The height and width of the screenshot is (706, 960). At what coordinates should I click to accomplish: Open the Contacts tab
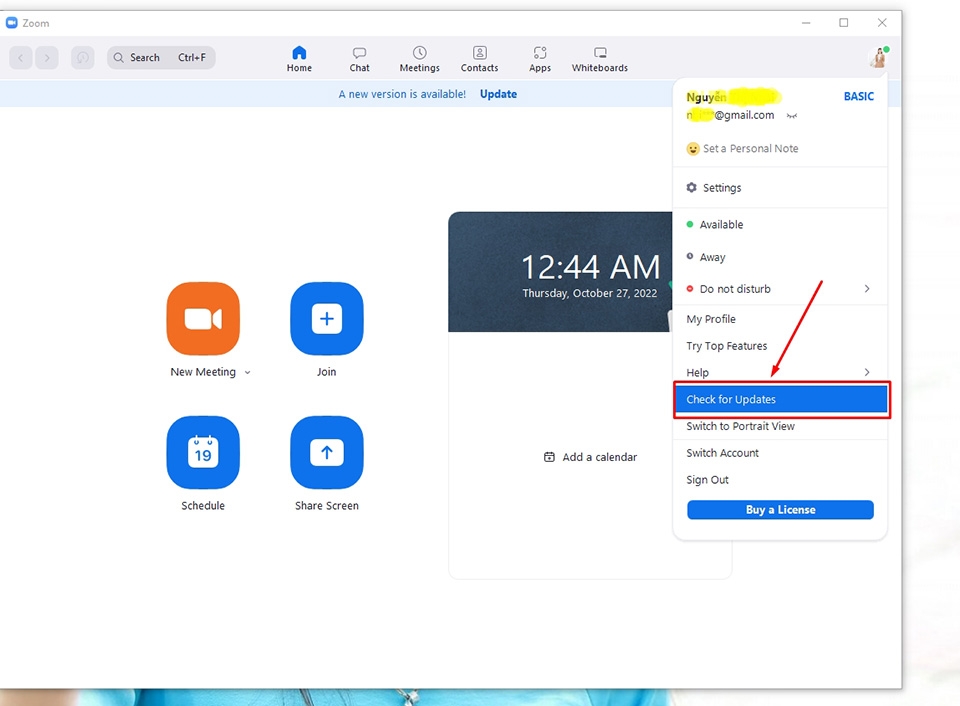pos(479,59)
